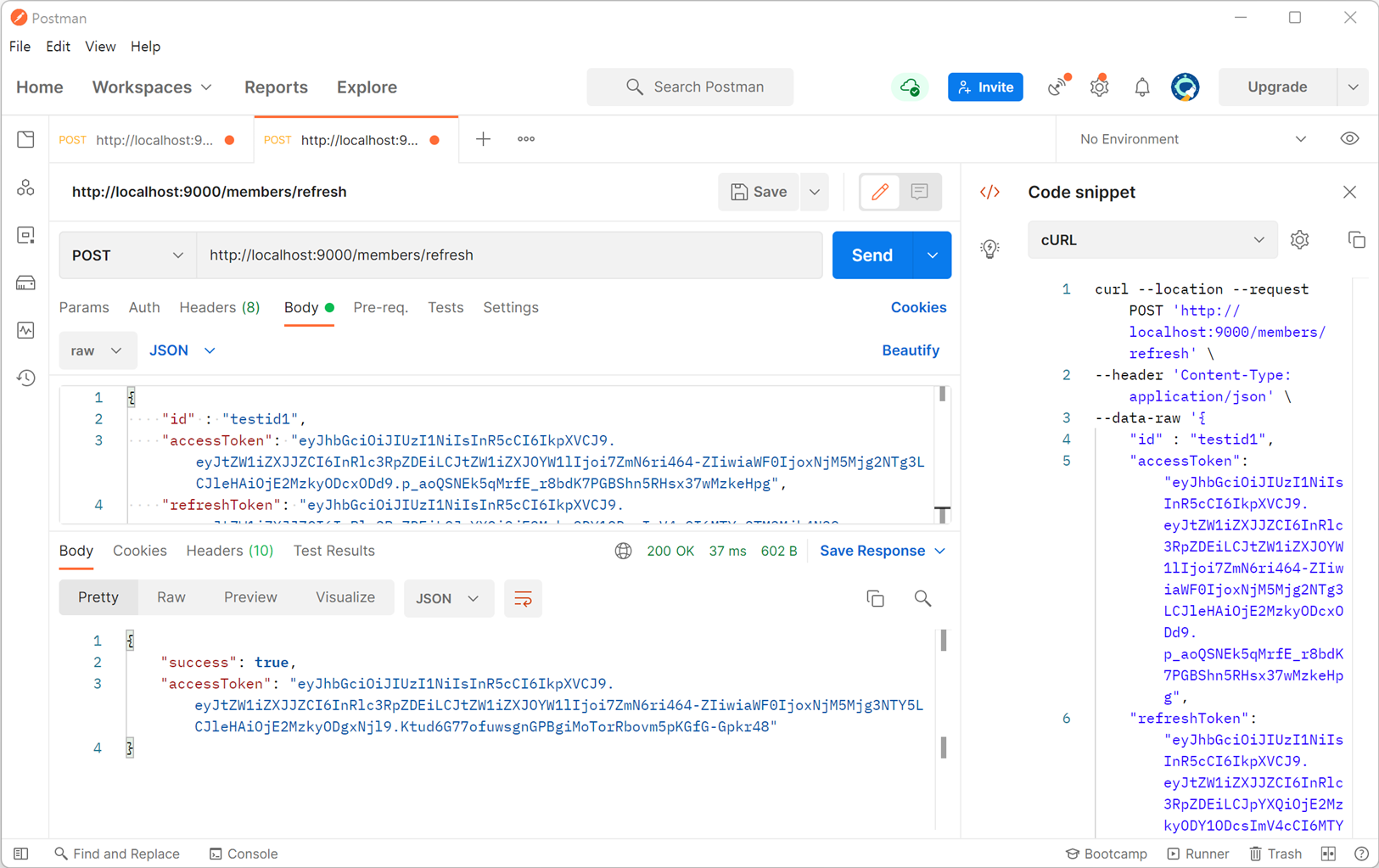This screenshot has width=1379, height=868.
Task: Open cURL language dropdown
Action: click(x=1152, y=240)
